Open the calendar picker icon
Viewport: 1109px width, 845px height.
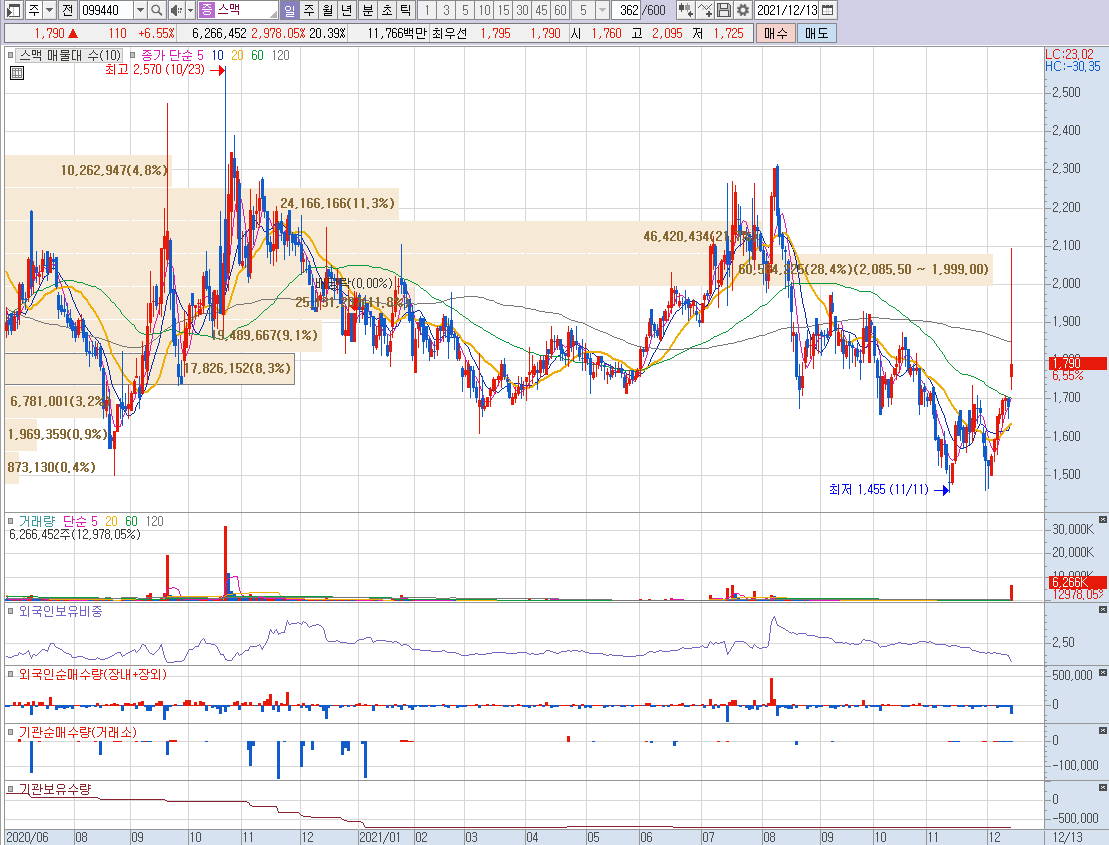[828, 10]
